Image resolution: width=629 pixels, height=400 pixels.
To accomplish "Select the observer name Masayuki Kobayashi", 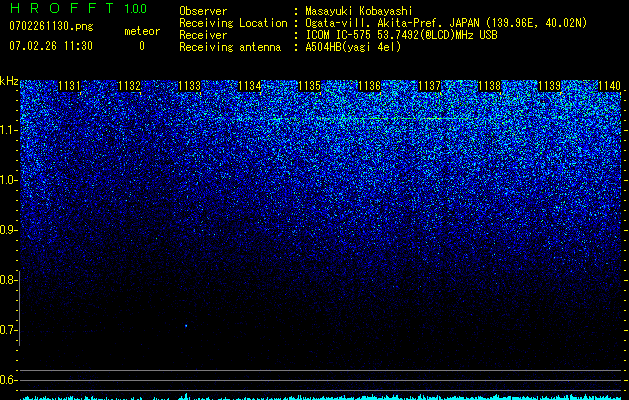I will click(359, 11).
